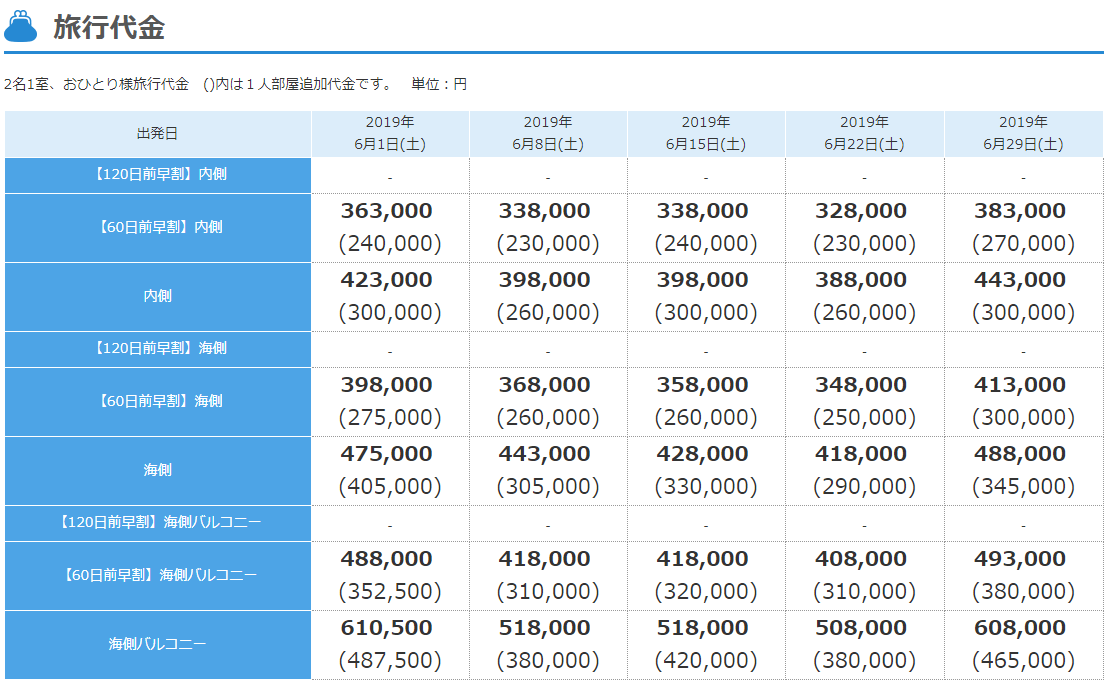Click the 旅行代金 heading text

pos(109,28)
